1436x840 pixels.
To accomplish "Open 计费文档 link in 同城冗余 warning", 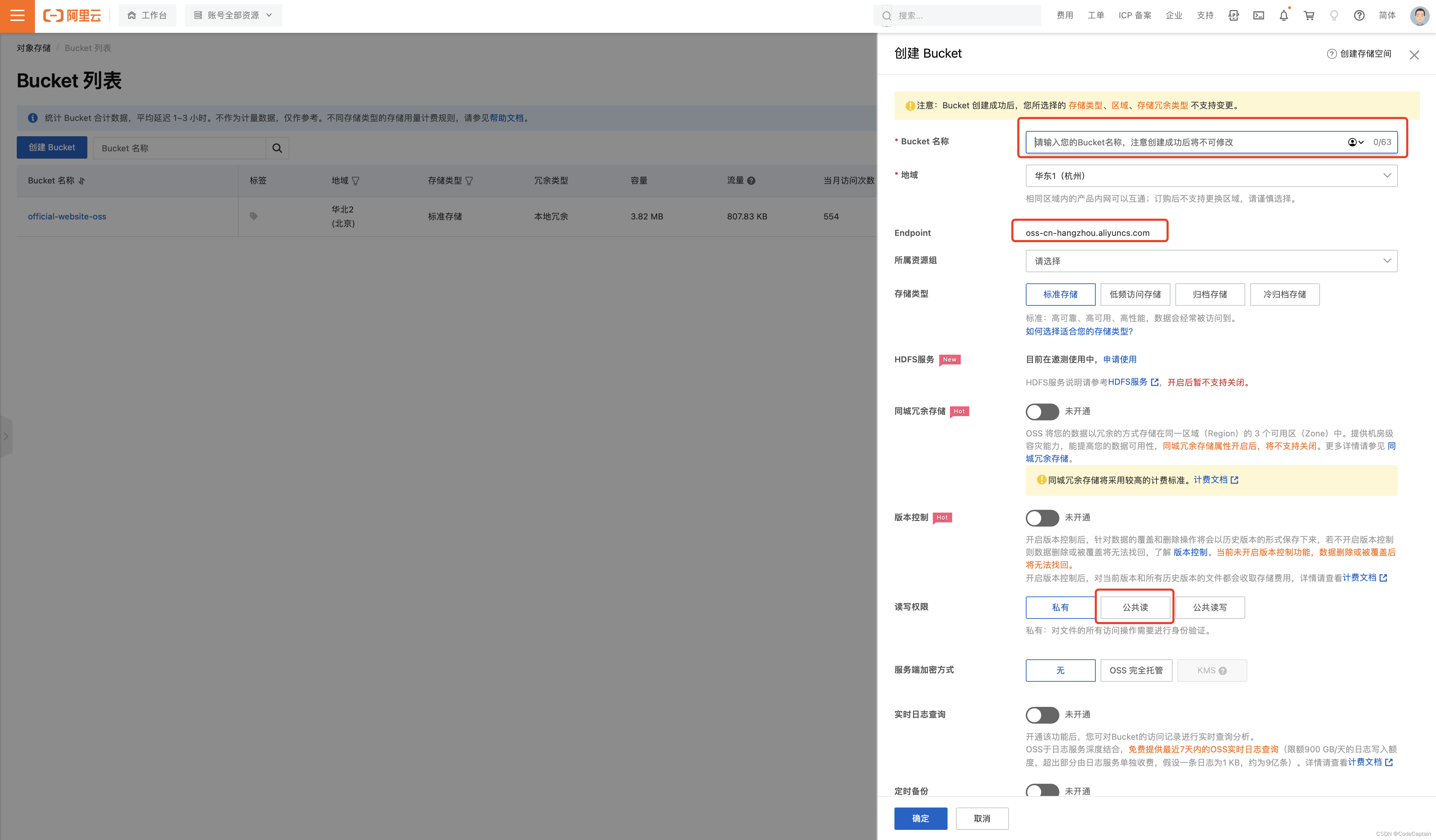I will [1216, 480].
